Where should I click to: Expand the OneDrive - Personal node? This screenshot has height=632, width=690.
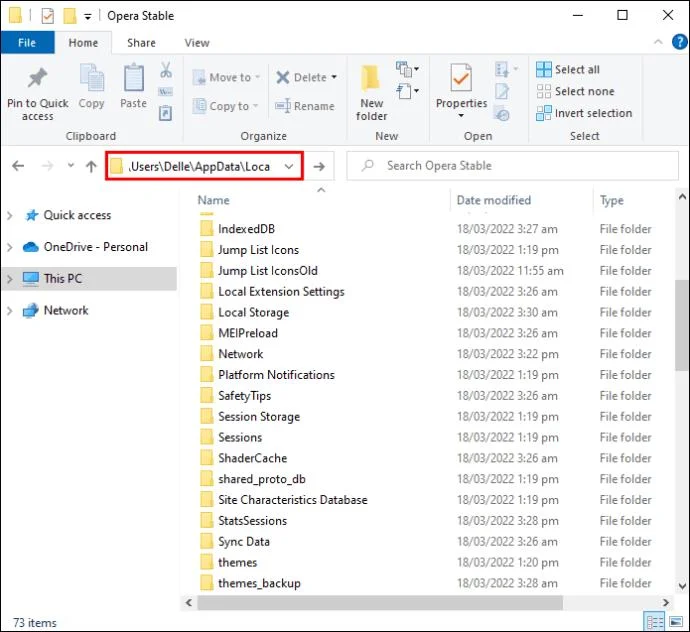[10, 247]
